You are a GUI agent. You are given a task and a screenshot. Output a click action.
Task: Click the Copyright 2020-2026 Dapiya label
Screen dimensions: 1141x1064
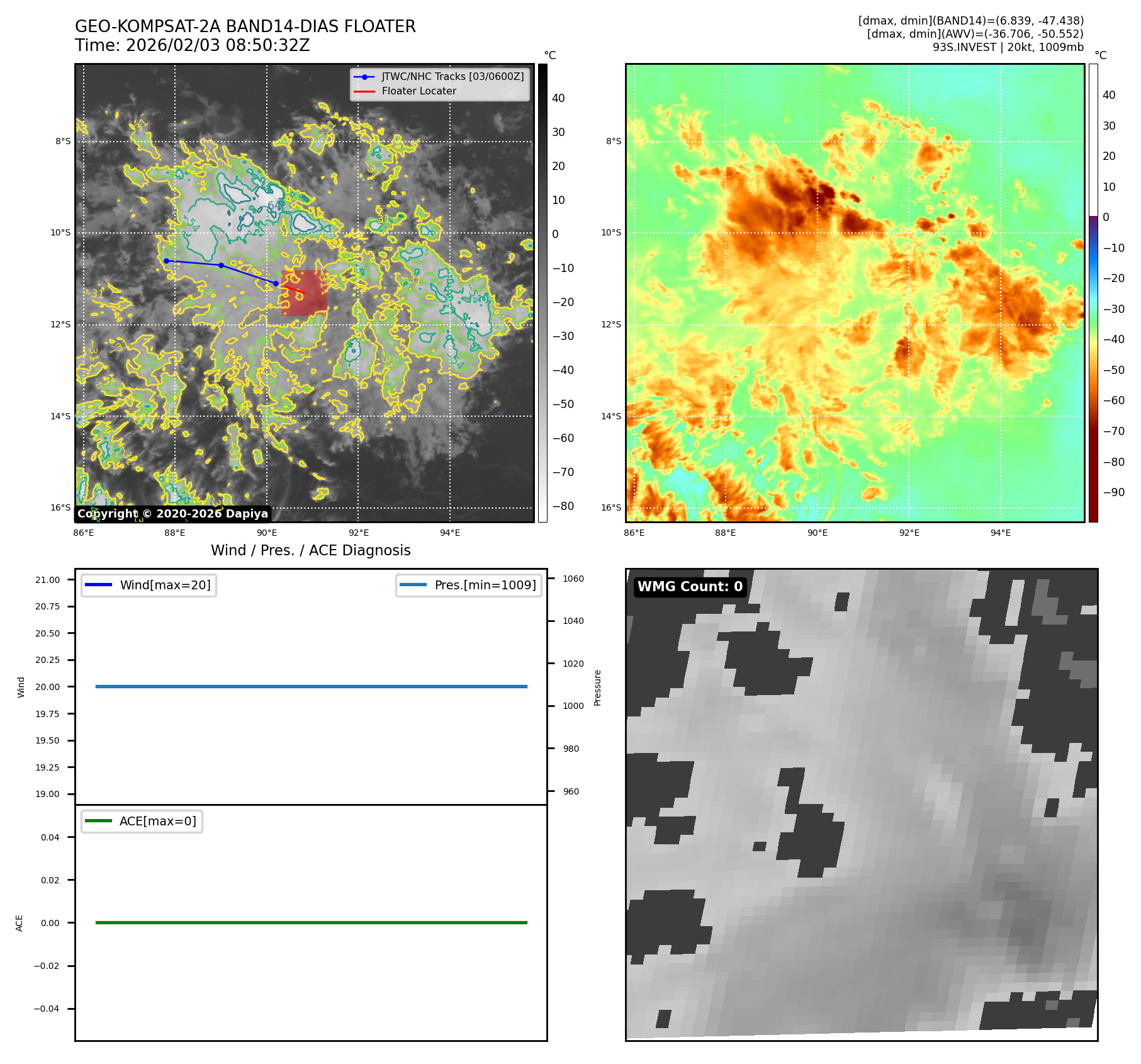172,514
